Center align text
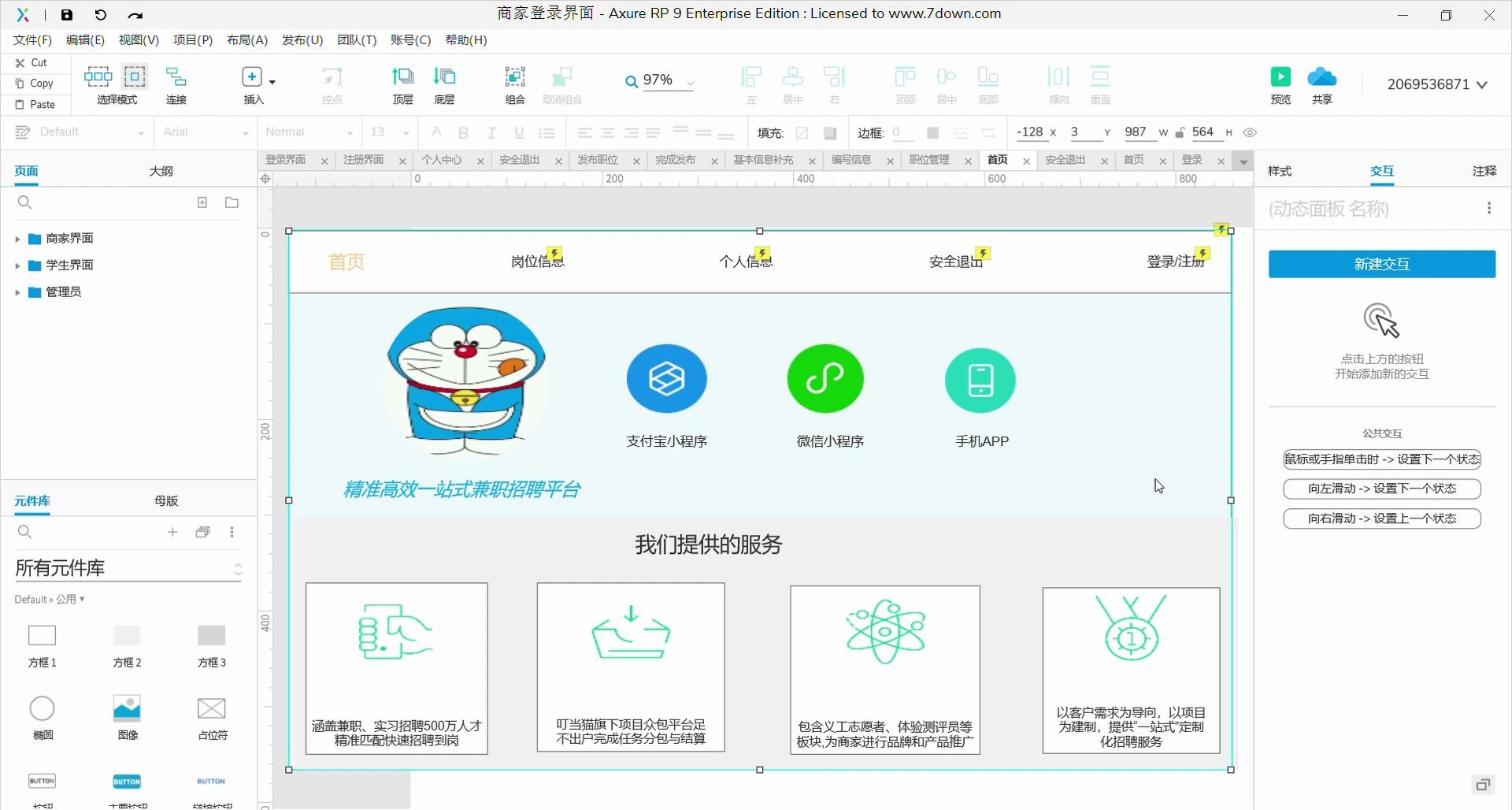 pyautogui.click(x=608, y=132)
